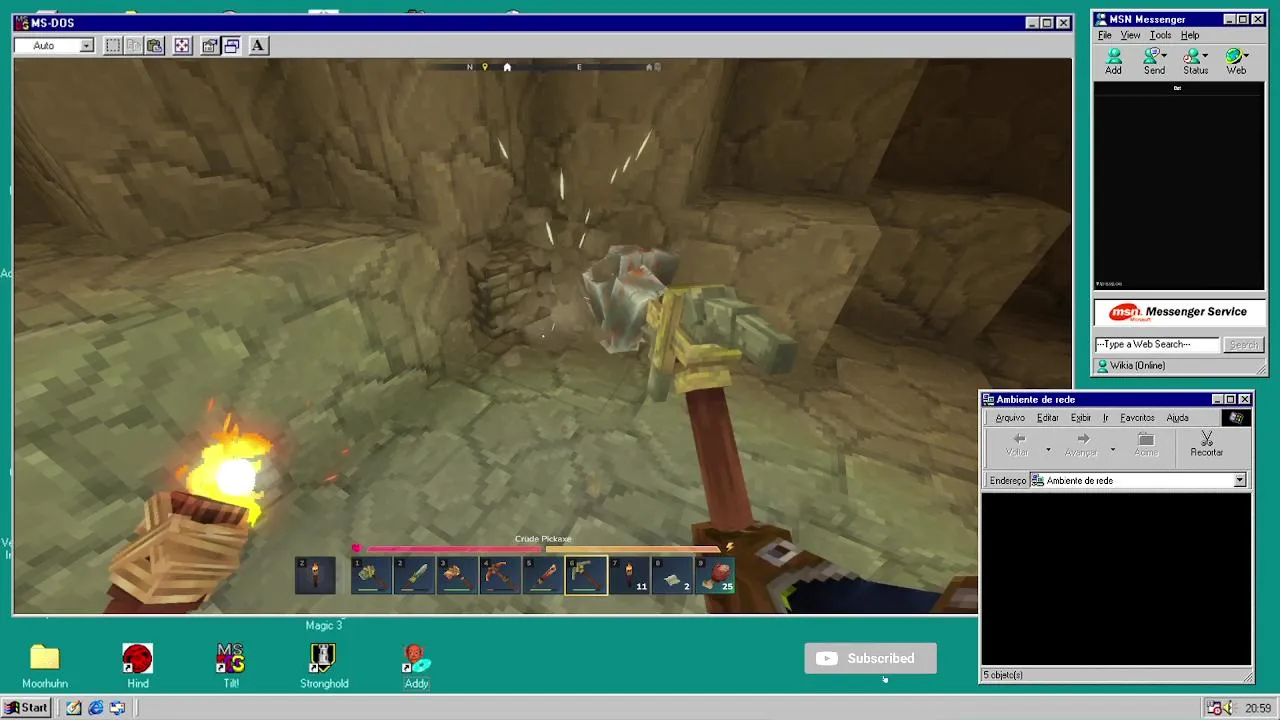
Task: Click the Type a Web Search field
Action: point(1157,344)
